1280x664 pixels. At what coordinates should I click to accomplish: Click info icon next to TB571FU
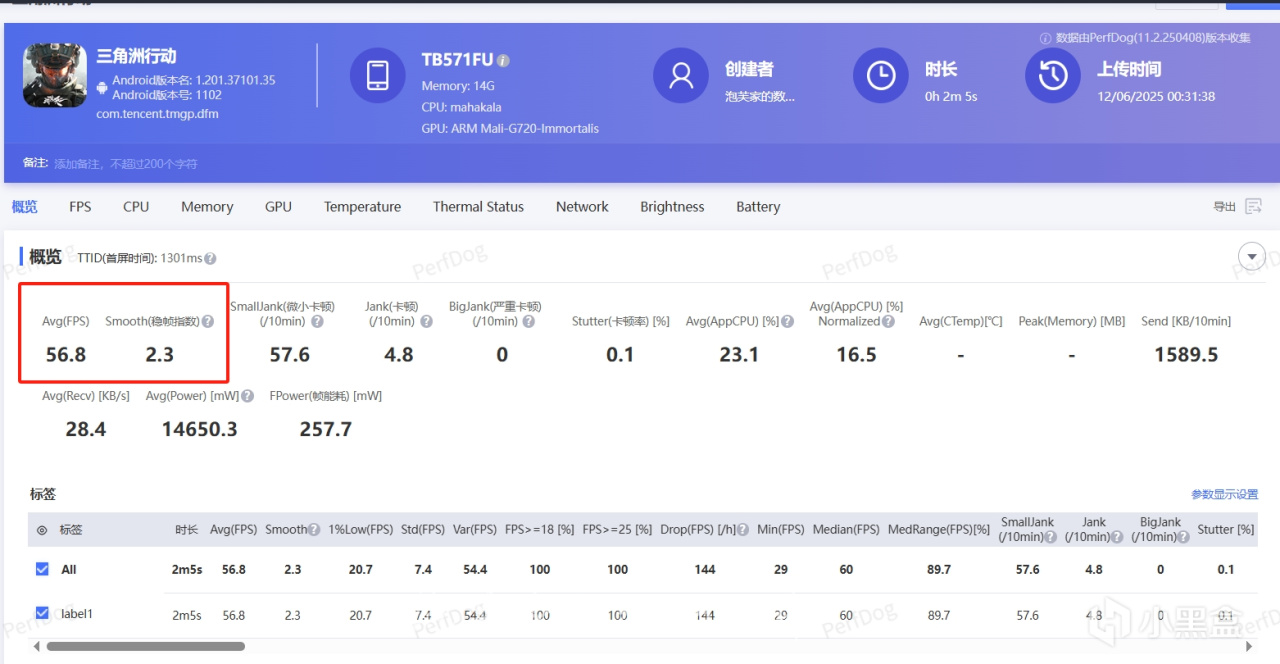click(503, 61)
